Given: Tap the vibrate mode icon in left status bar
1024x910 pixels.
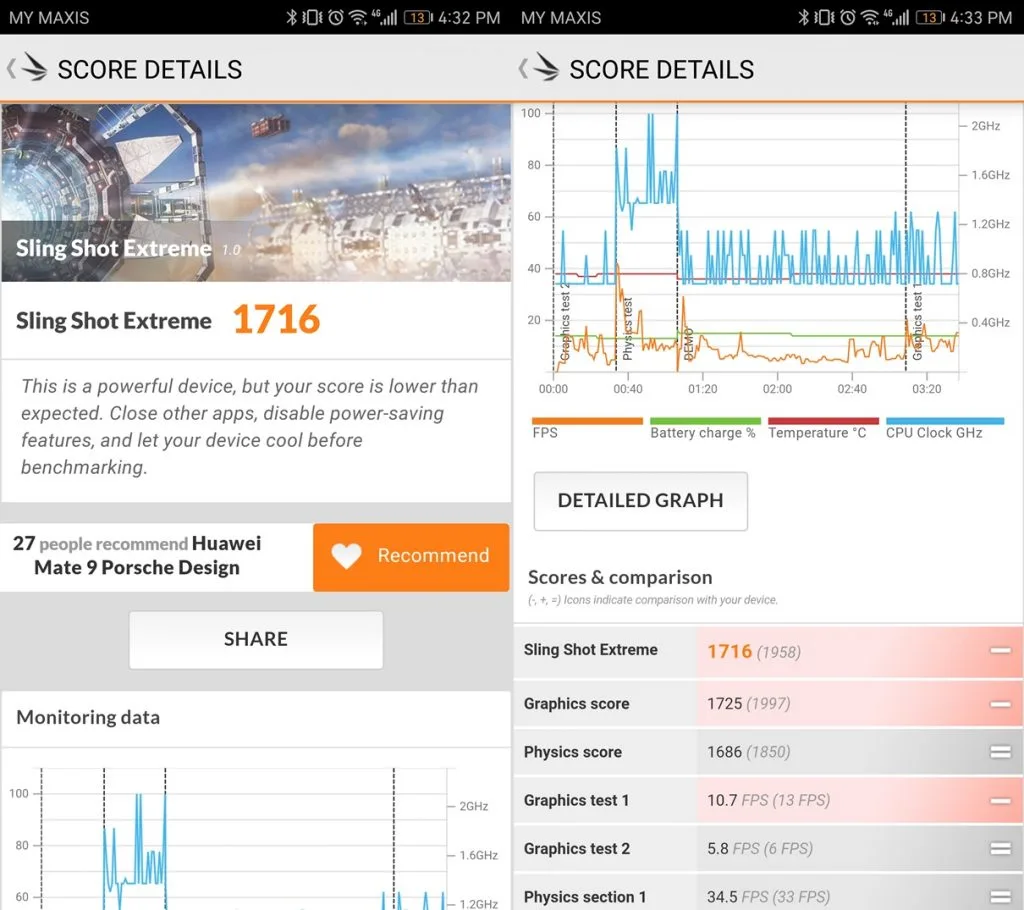Looking at the screenshot, I should (x=313, y=17).
